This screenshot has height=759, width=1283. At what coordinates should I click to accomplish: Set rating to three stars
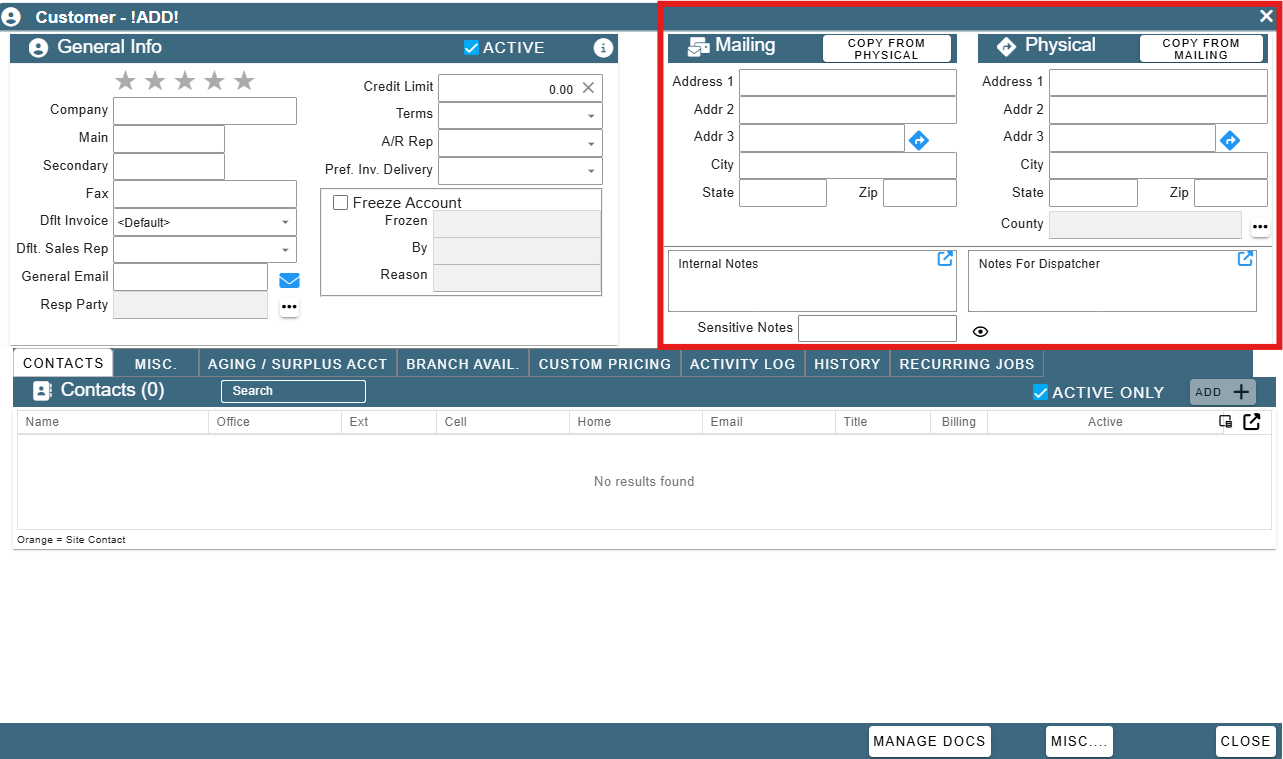tap(185, 81)
